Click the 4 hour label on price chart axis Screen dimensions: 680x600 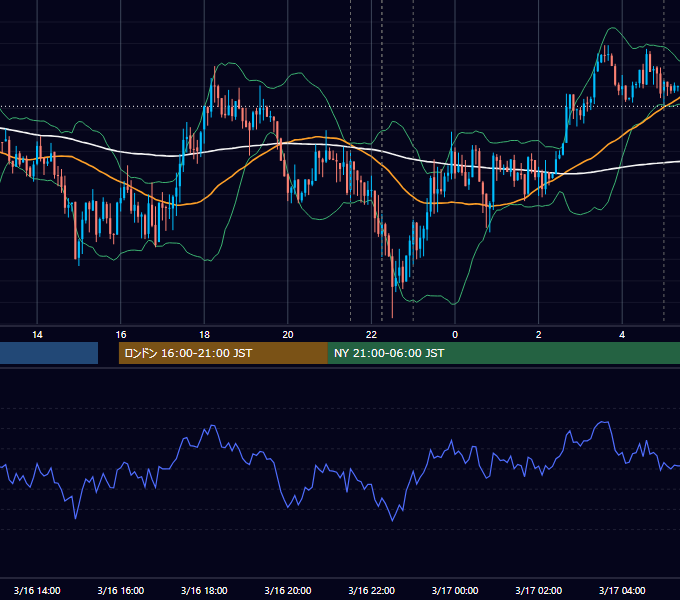pos(622,335)
